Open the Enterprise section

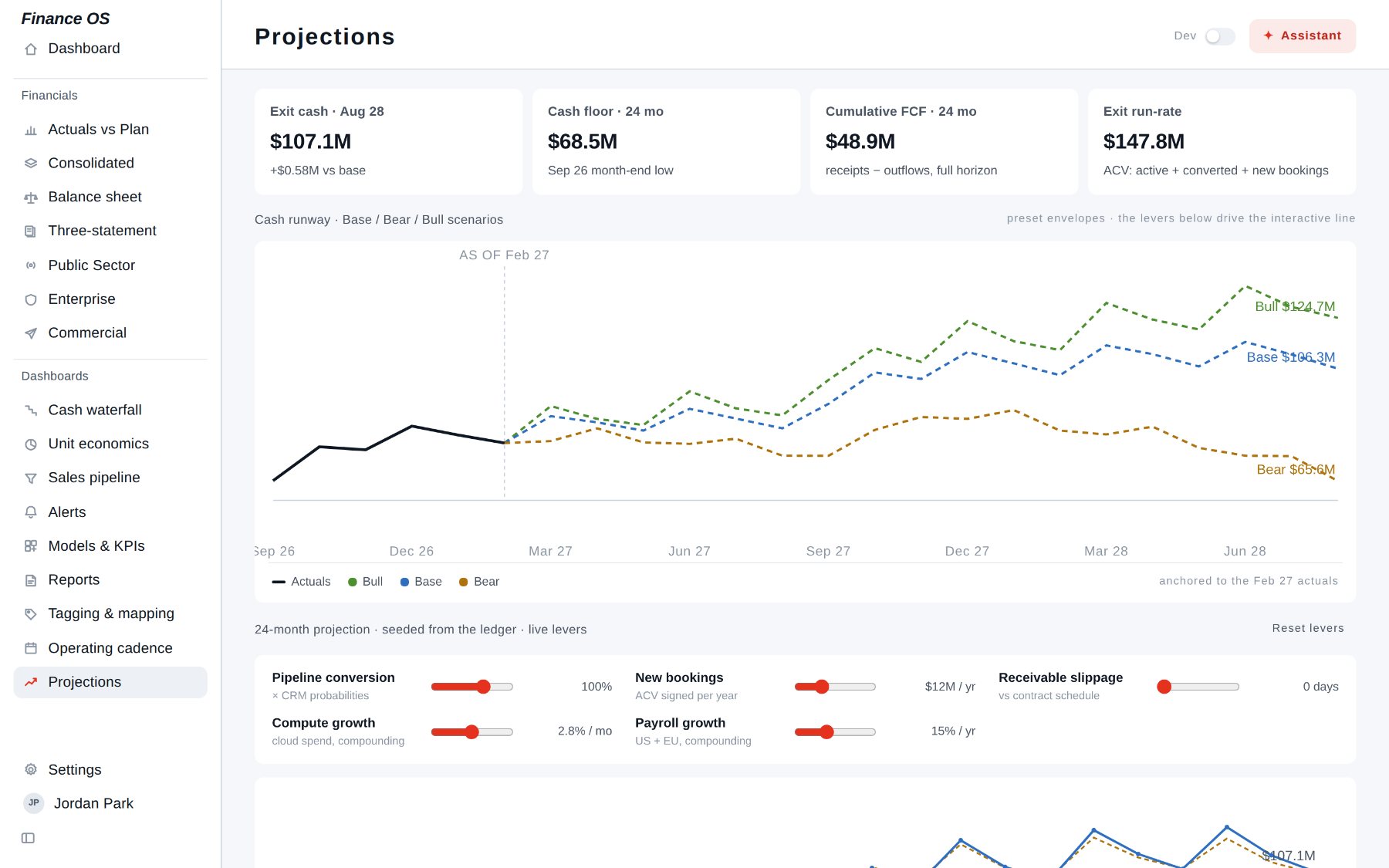tap(110, 299)
